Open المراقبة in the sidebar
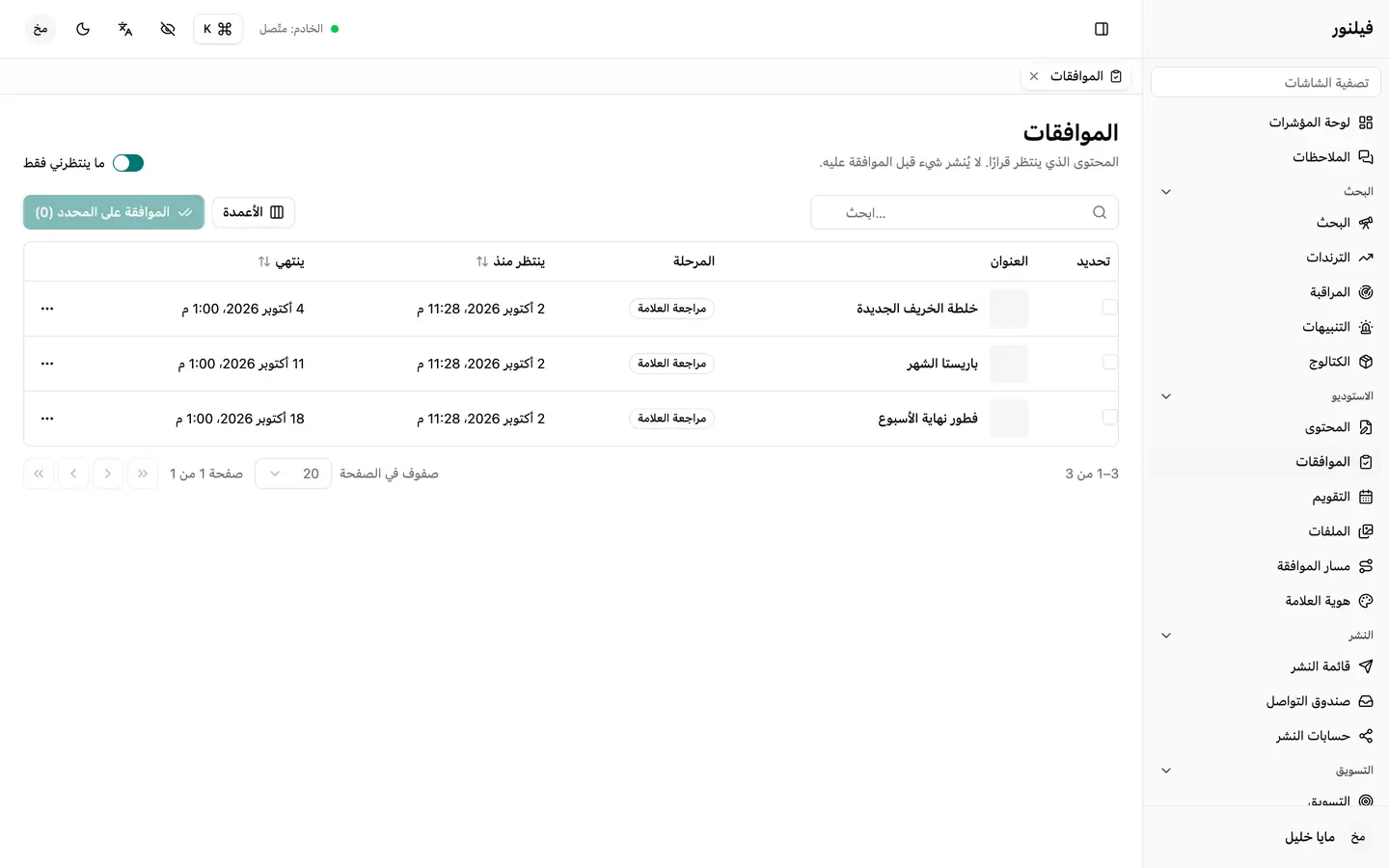1389x868 pixels. 1266,292
